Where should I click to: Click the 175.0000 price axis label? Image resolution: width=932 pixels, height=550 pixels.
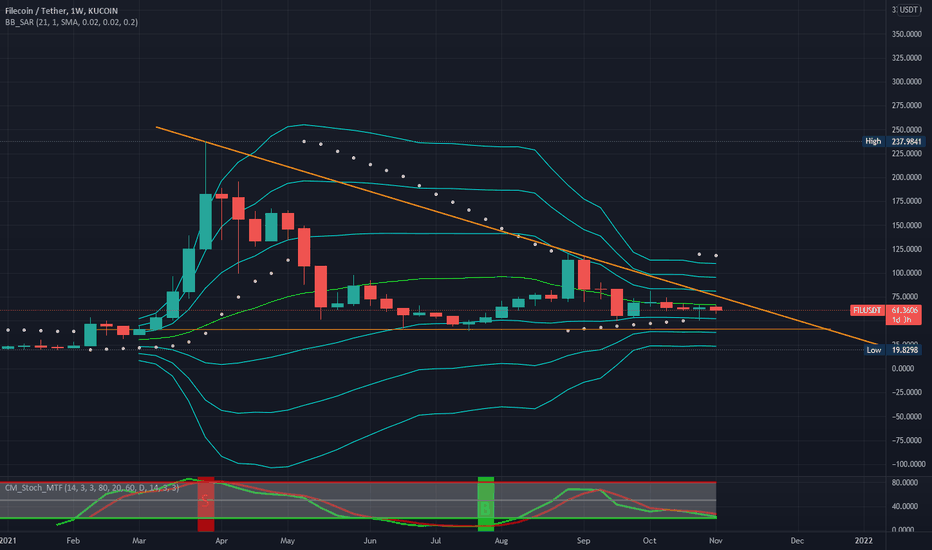906,201
